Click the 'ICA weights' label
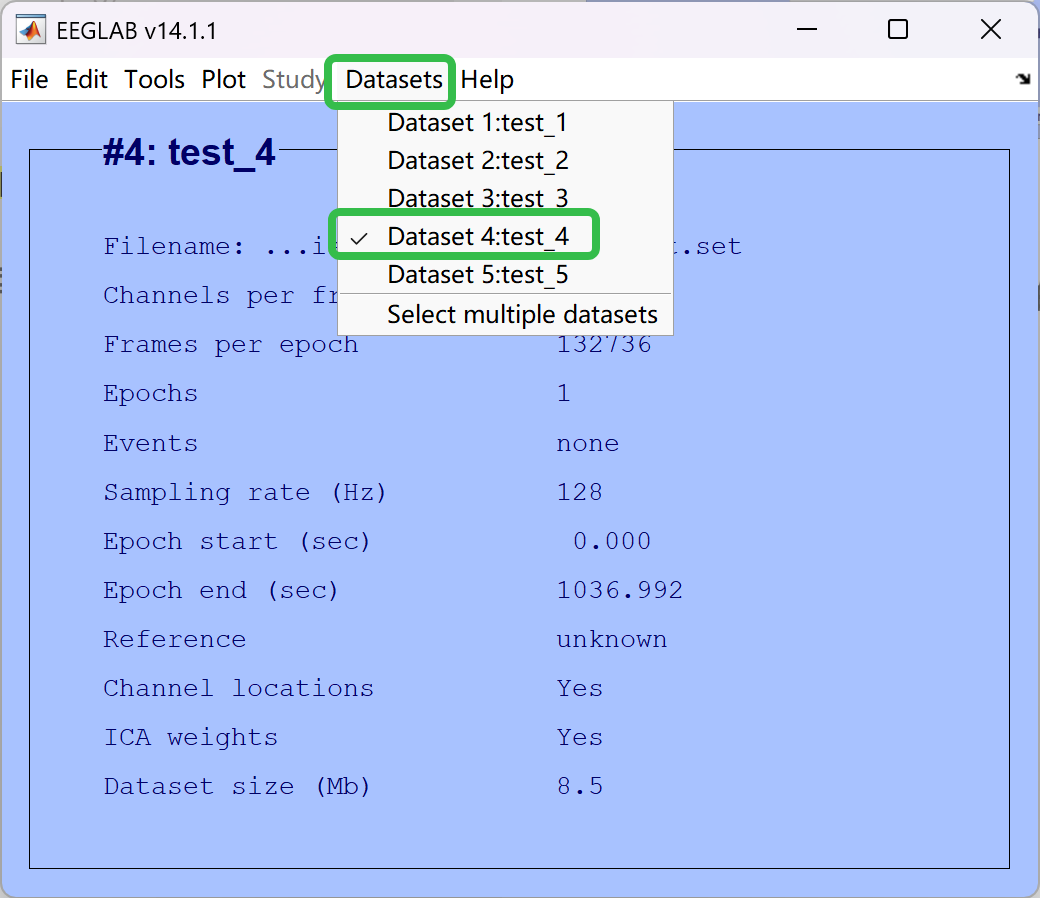 tap(191, 738)
